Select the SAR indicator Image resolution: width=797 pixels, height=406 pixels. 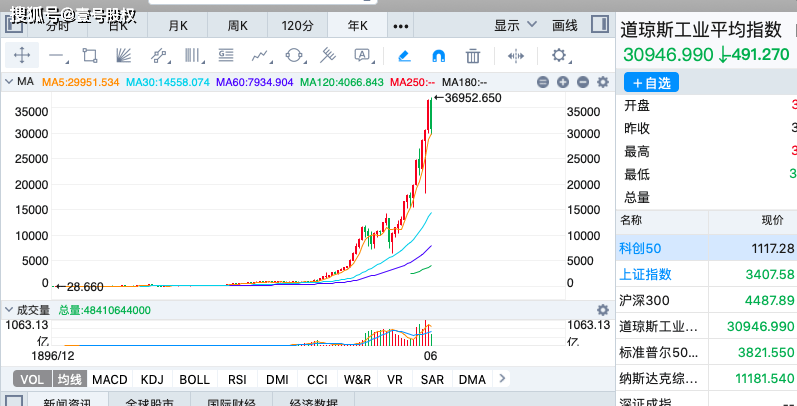tap(432, 379)
